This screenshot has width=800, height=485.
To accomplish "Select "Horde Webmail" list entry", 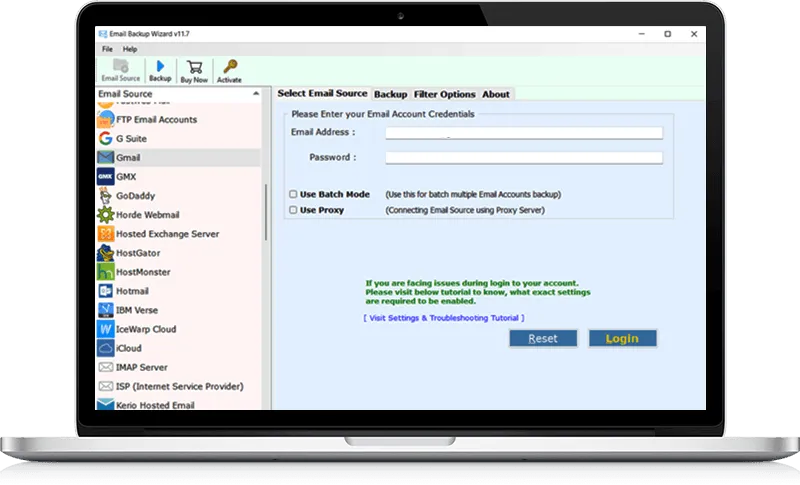I will (x=179, y=215).
